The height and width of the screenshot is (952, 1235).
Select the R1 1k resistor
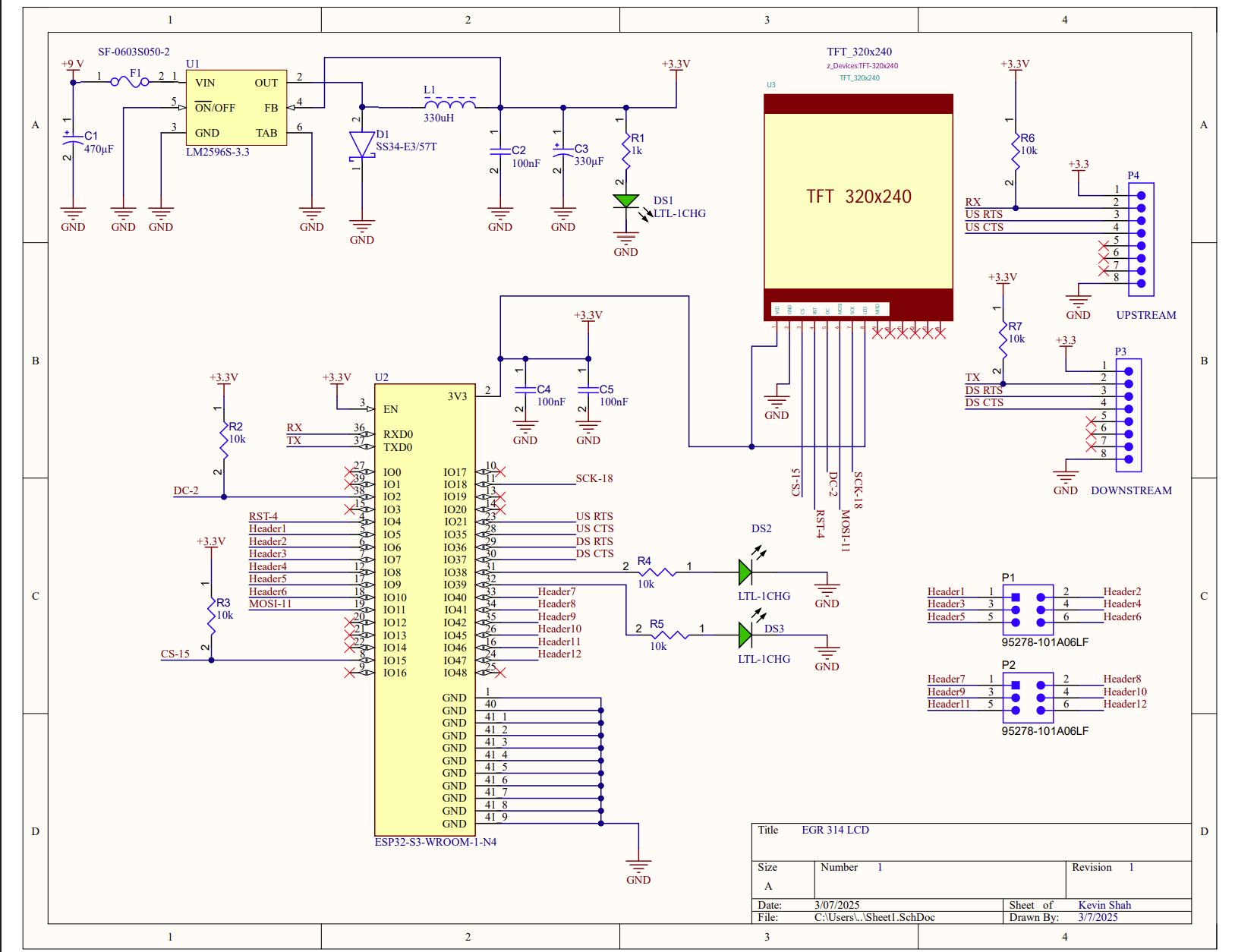click(x=625, y=150)
